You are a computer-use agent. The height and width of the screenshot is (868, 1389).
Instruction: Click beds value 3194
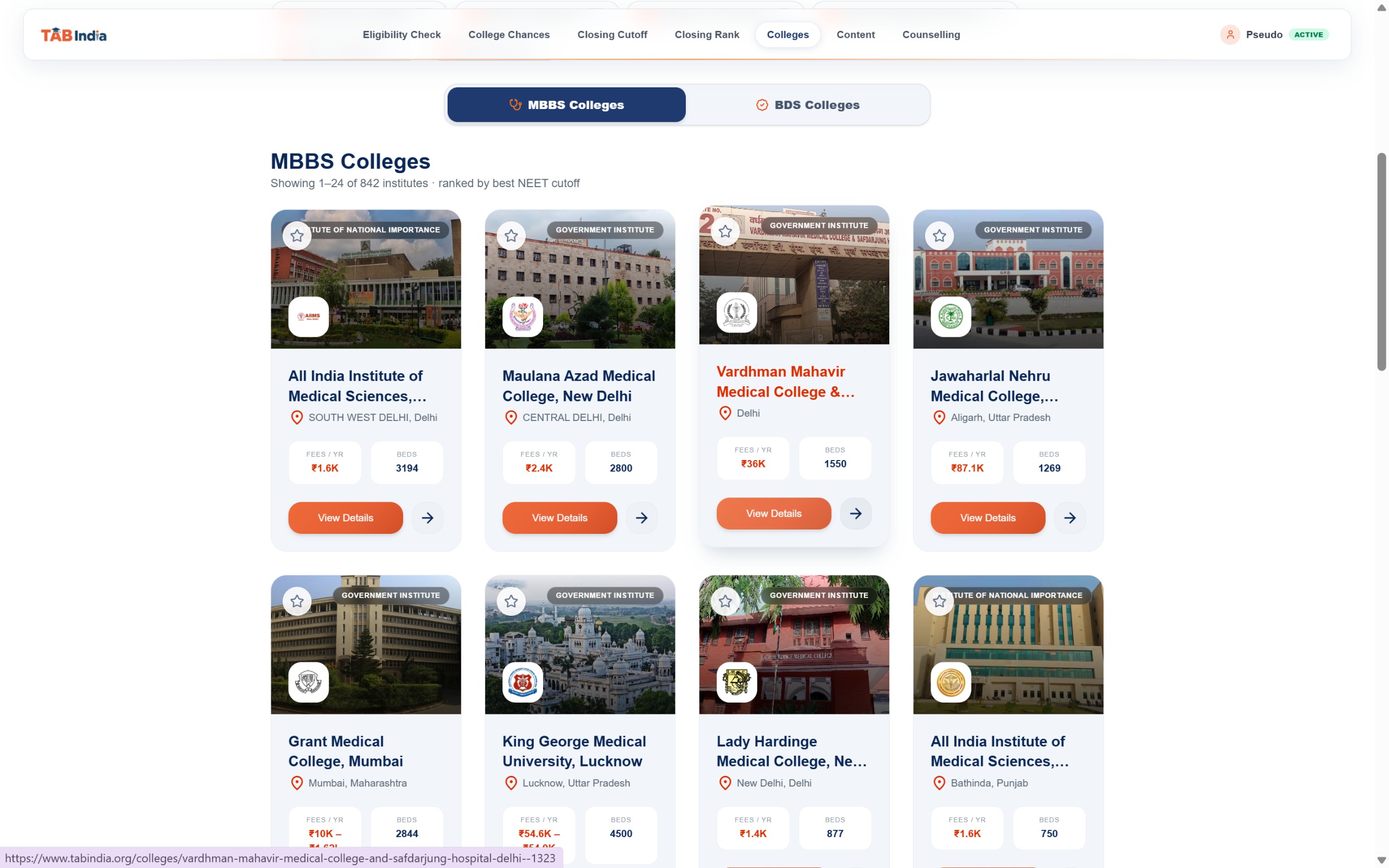click(x=407, y=468)
